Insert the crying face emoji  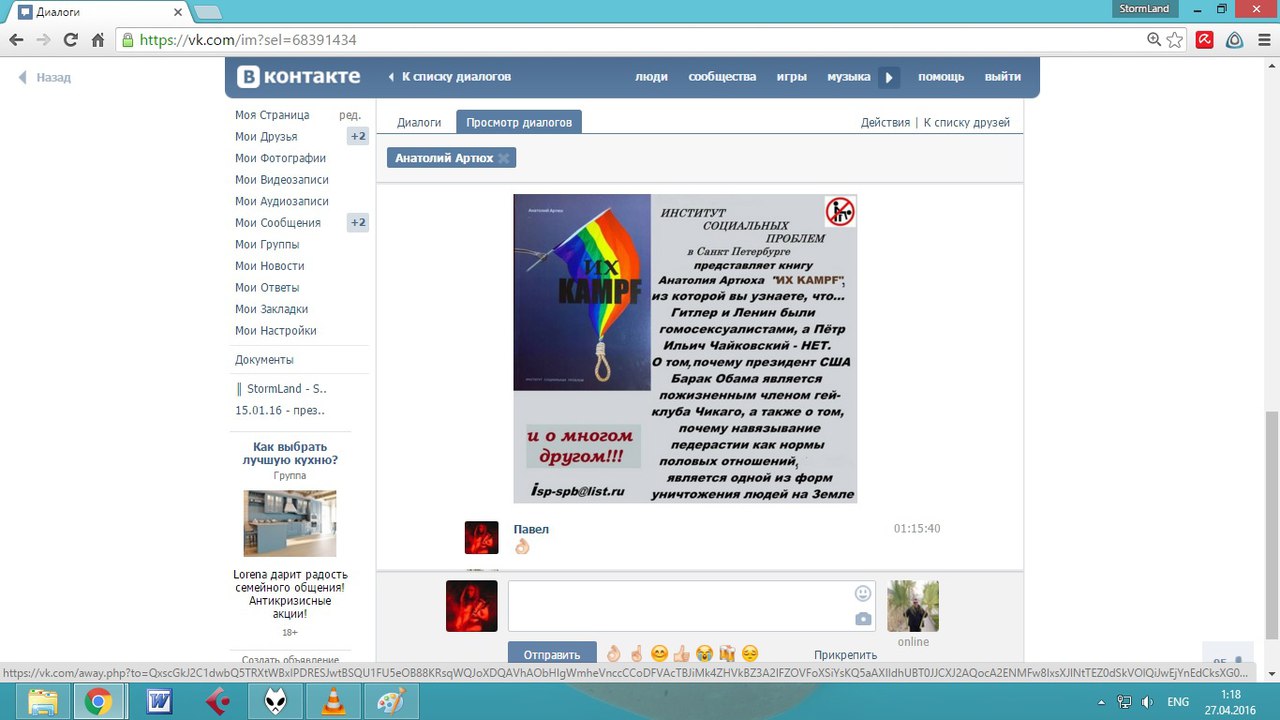tap(705, 654)
